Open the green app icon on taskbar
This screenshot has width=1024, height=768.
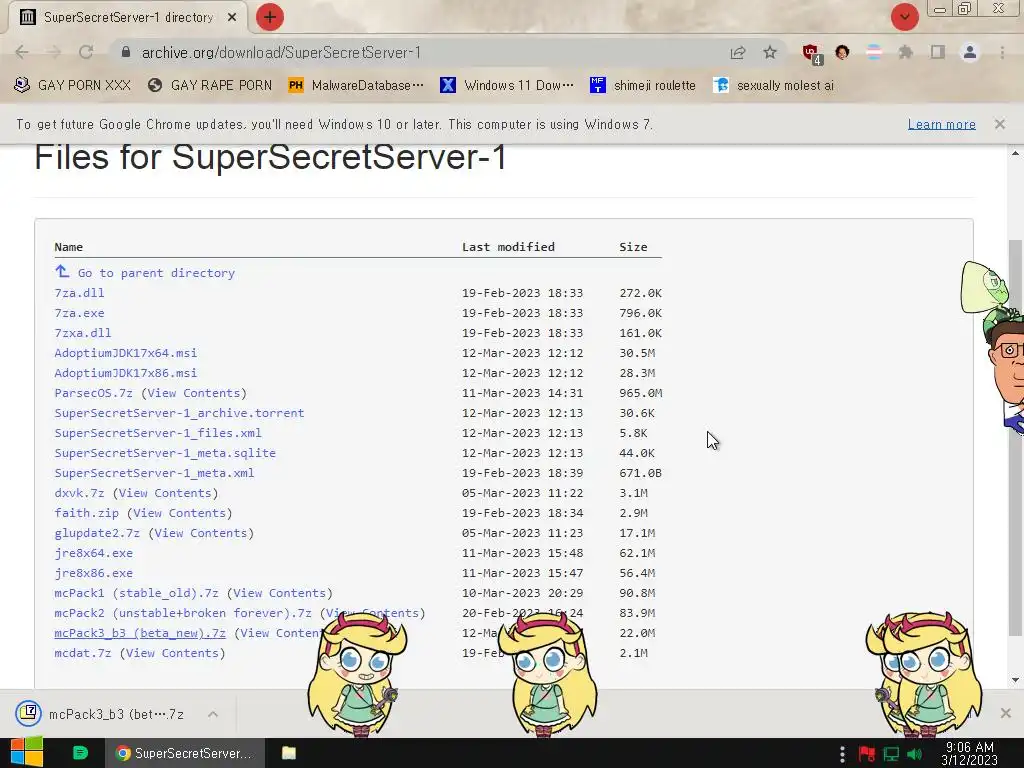point(80,753)
